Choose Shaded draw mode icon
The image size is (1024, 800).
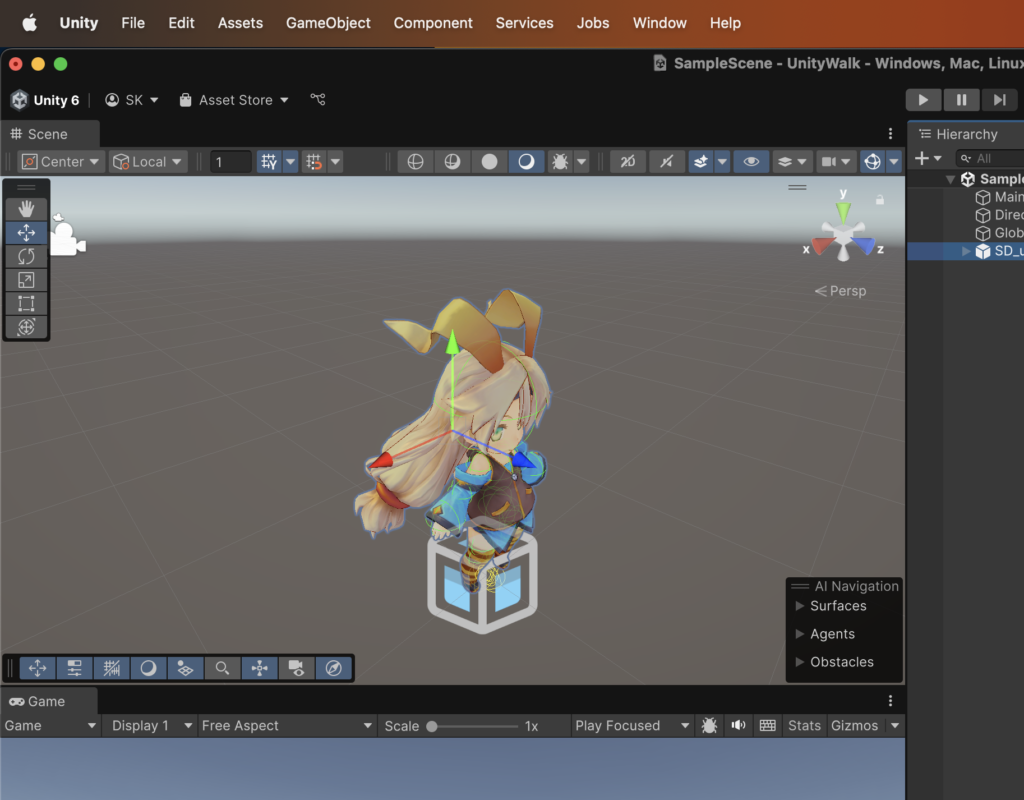(526, 161)
